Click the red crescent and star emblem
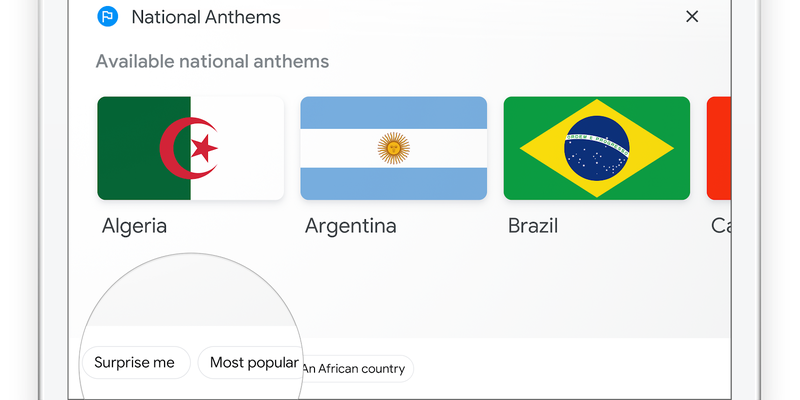800x400 pixels. pos(190,149)
